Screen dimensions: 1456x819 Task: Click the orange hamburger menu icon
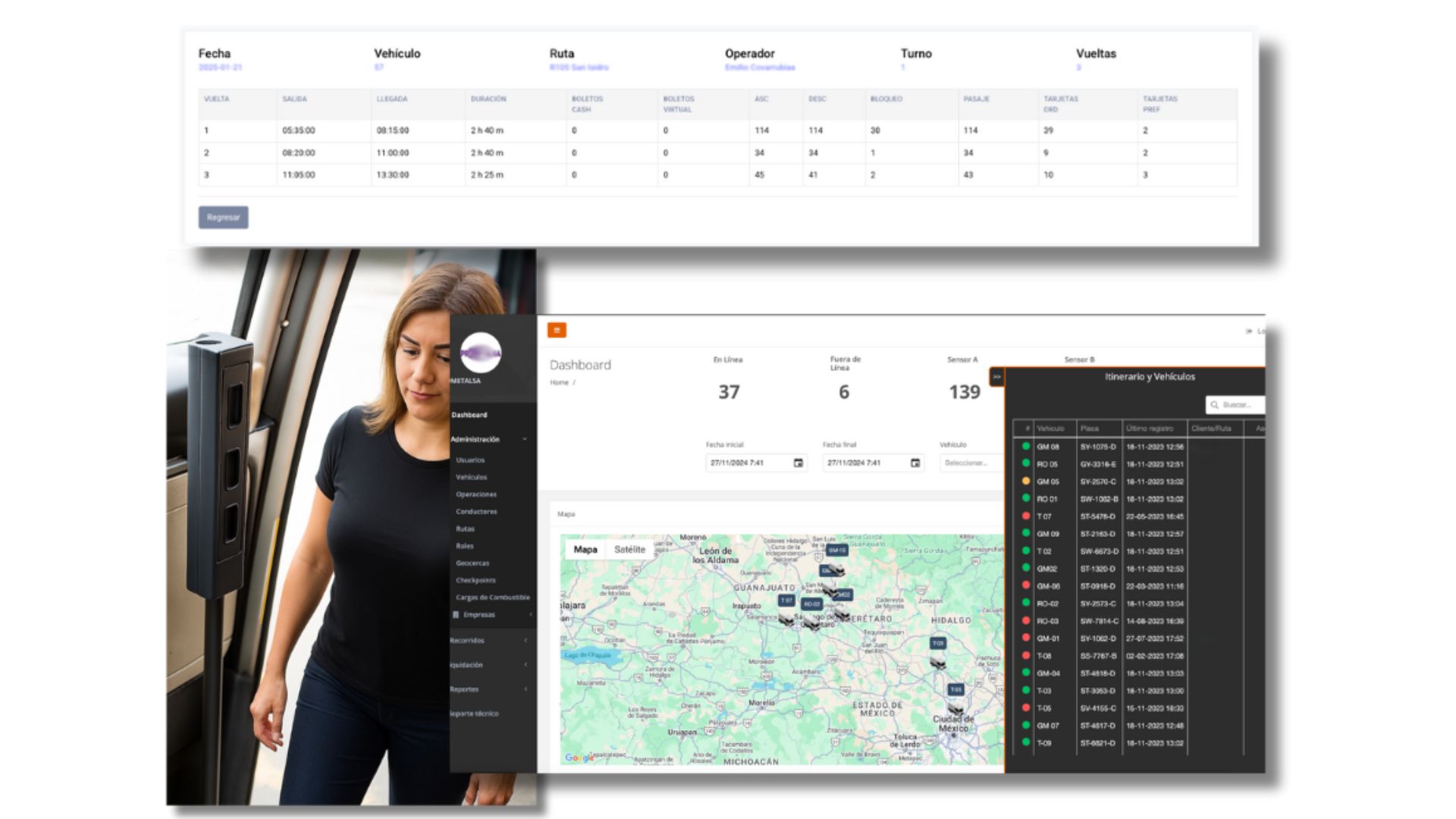click(x=557, y=330)
